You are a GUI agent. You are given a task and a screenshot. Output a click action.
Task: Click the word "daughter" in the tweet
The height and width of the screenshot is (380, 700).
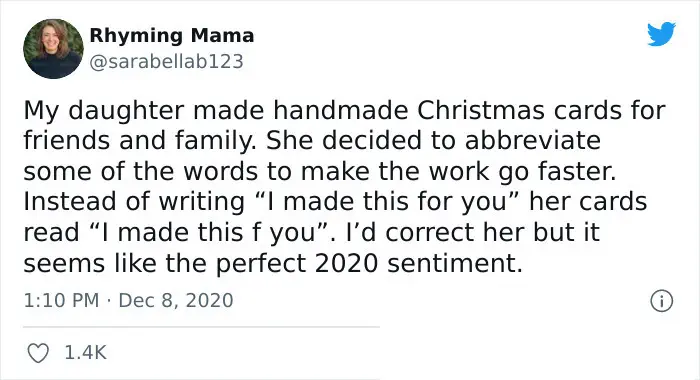[126, 111]
